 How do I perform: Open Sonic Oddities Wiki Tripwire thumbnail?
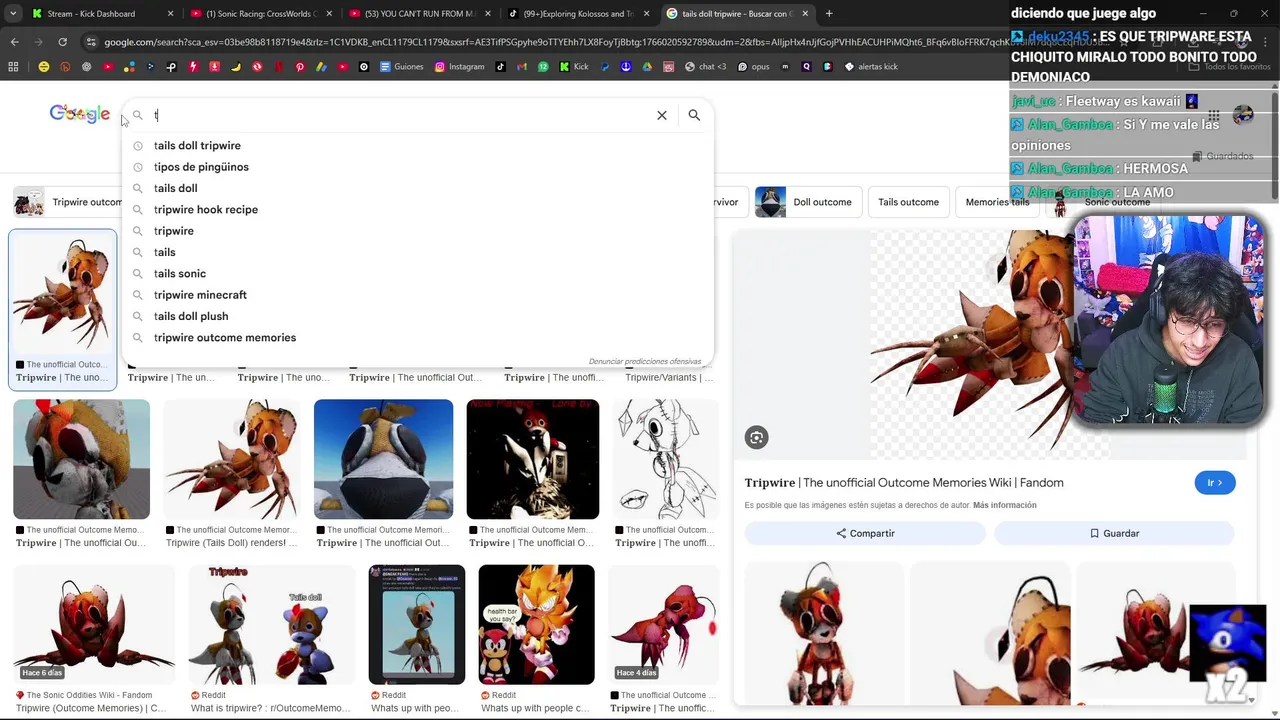pyautogui.click(x=94, y=625)
